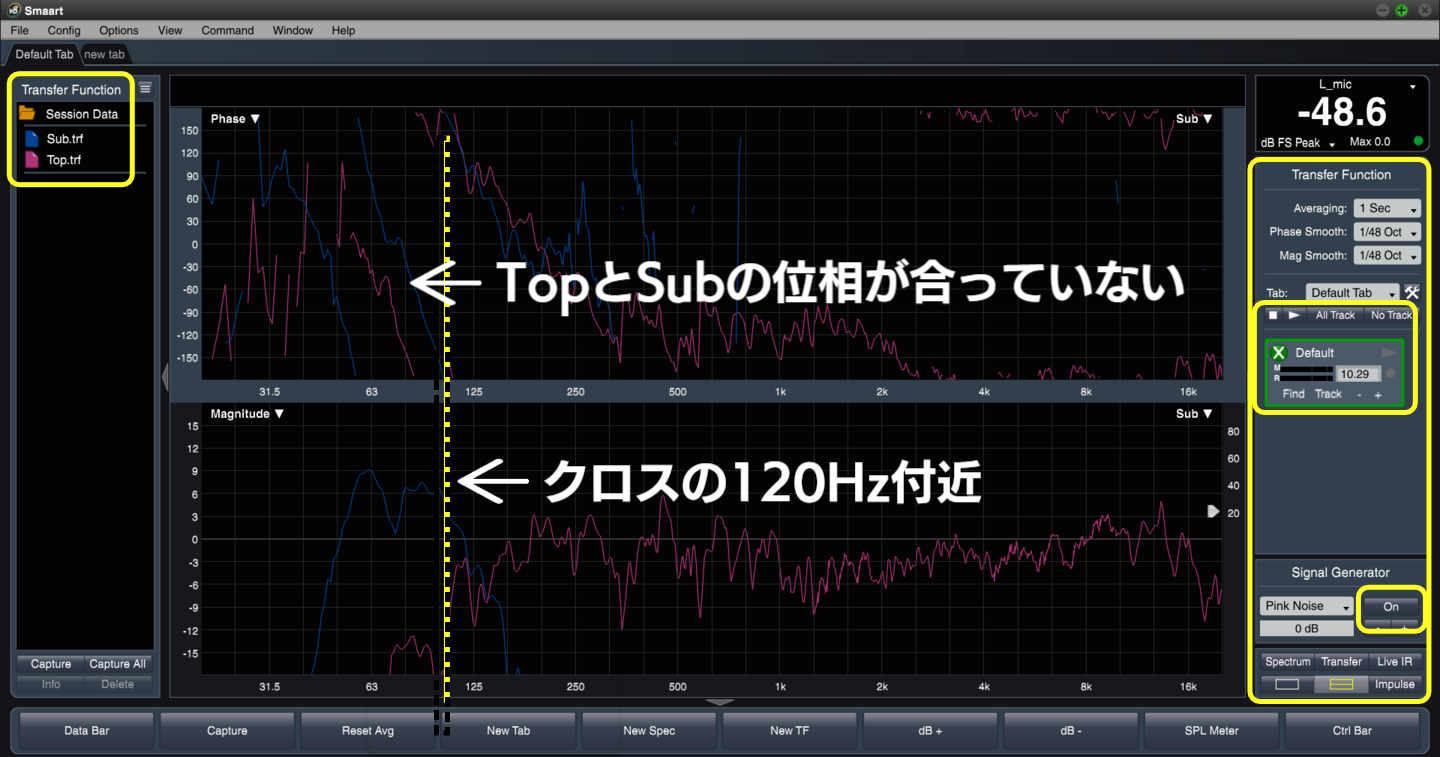Switch to the 'new tab' tab
The width and height of the screenshot is (1440, 757).
click(104, 54)
